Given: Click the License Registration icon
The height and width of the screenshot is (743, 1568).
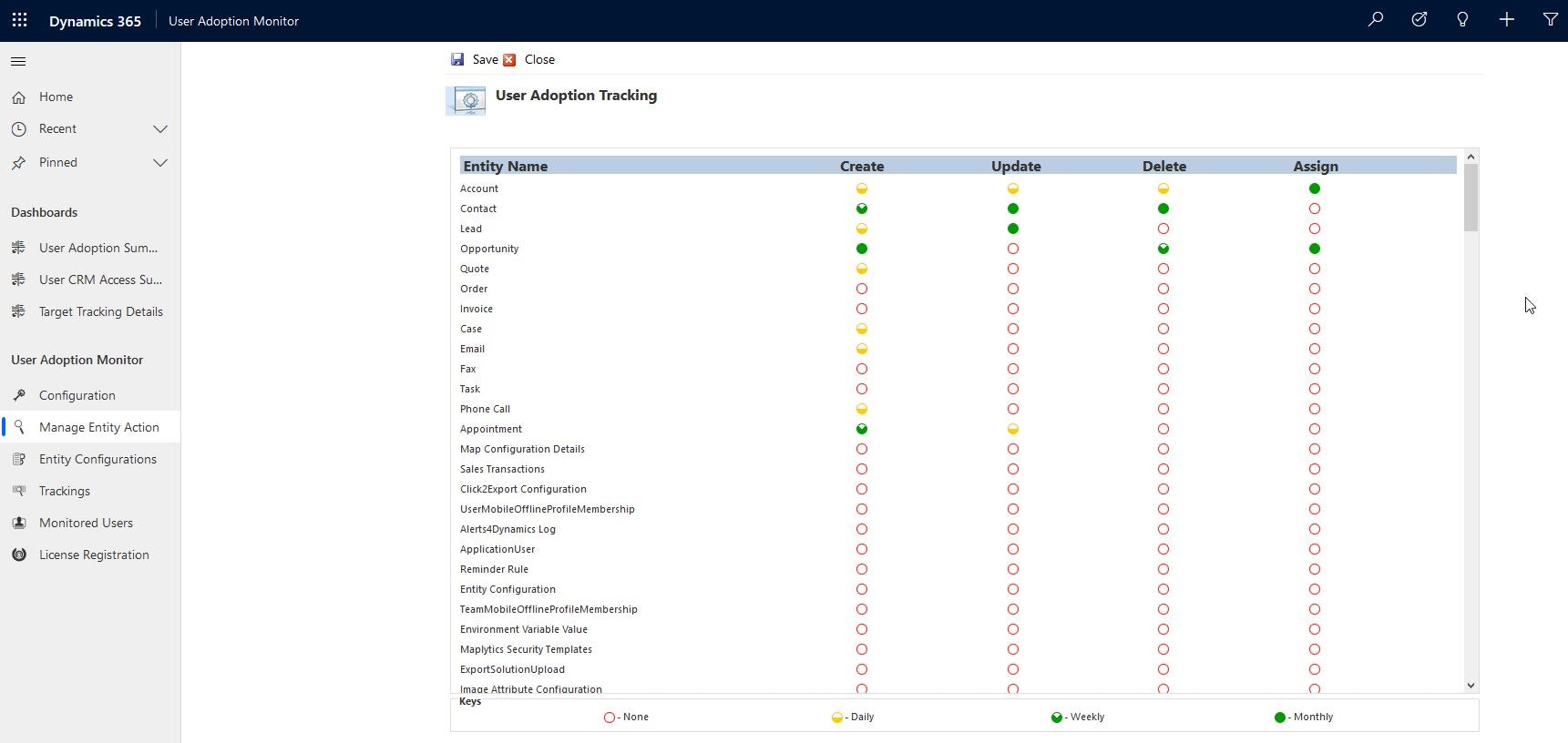Looking at the screenshot, I should (18, 555).
